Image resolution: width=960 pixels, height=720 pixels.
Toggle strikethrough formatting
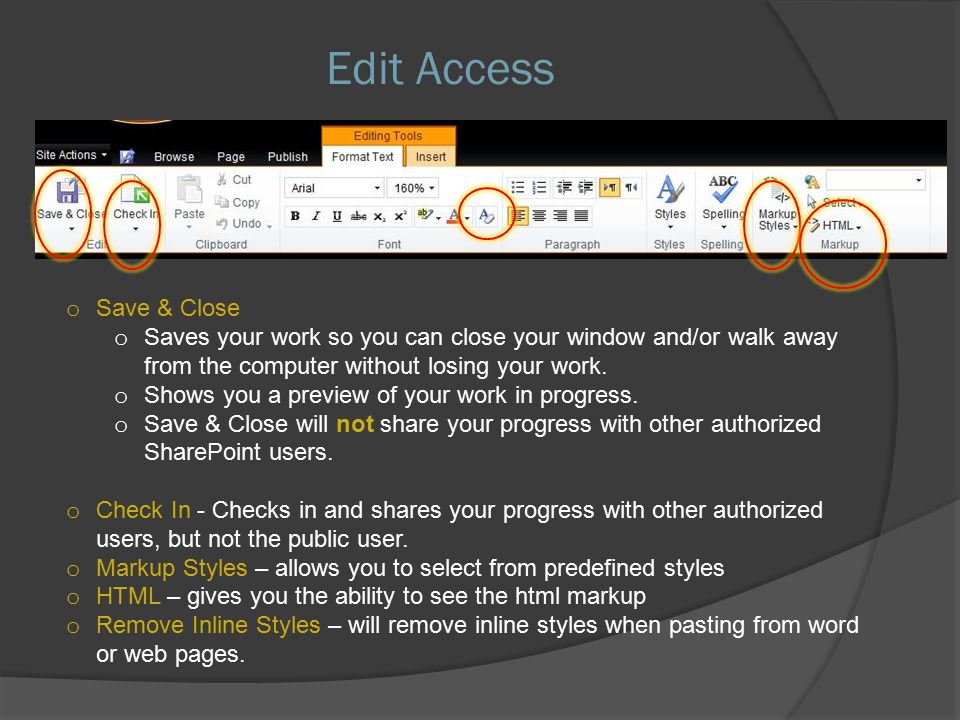(x=358, y=216)
